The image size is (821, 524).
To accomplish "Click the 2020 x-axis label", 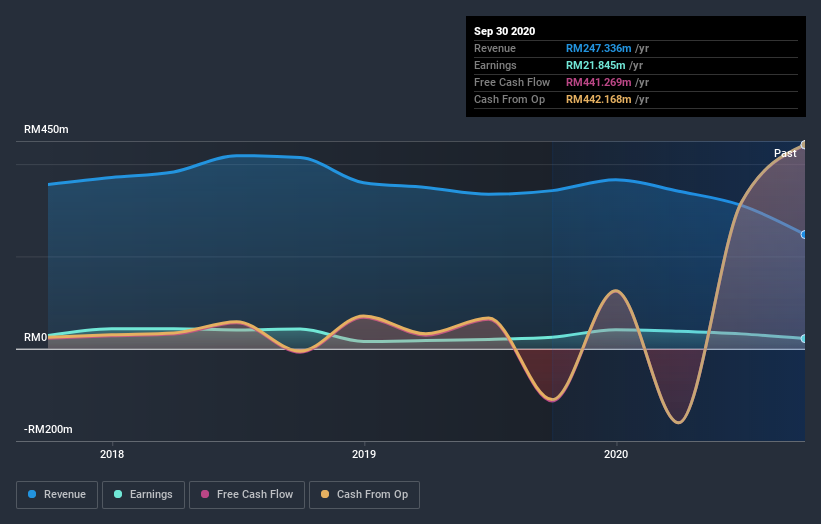I will coord(616,454).
